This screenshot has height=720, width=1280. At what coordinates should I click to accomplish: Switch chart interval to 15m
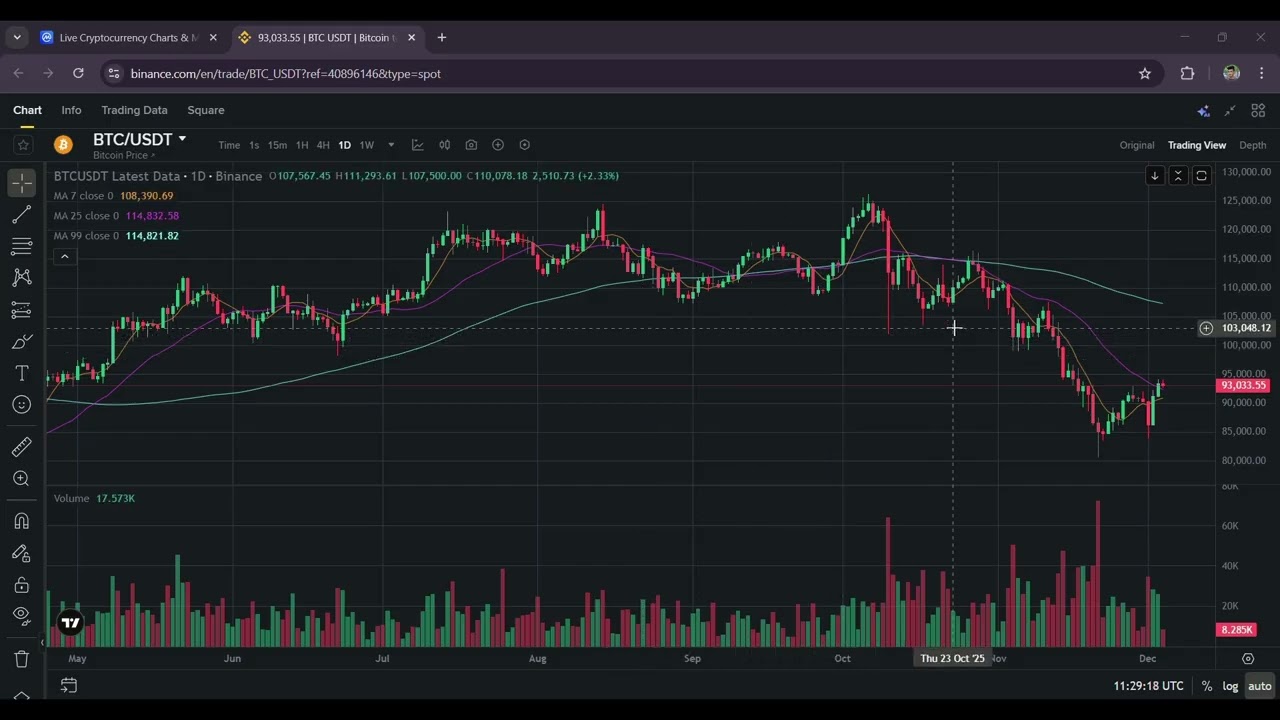[x=277, y=145]
